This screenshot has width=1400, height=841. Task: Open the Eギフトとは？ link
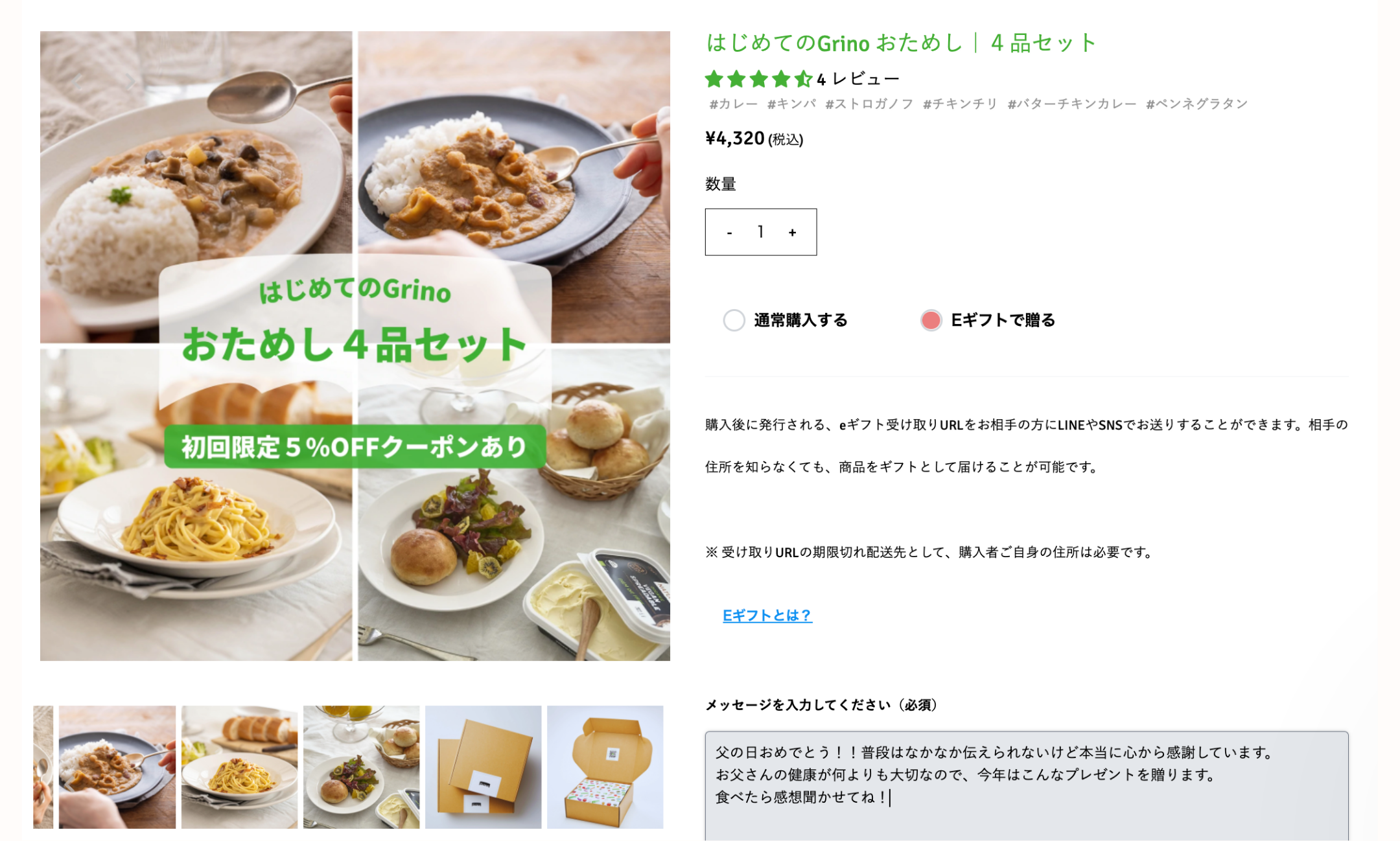coord(767,615)
